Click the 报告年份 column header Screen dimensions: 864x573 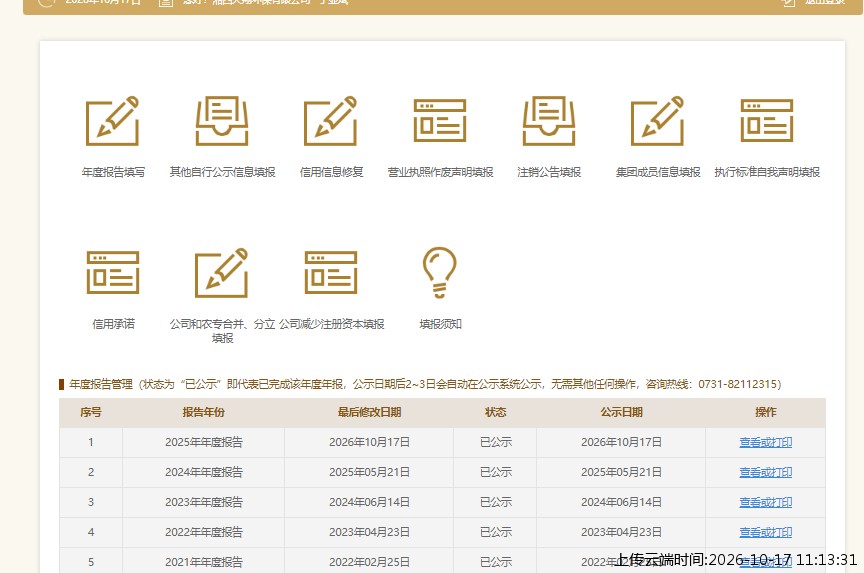[x=203, y=412]
